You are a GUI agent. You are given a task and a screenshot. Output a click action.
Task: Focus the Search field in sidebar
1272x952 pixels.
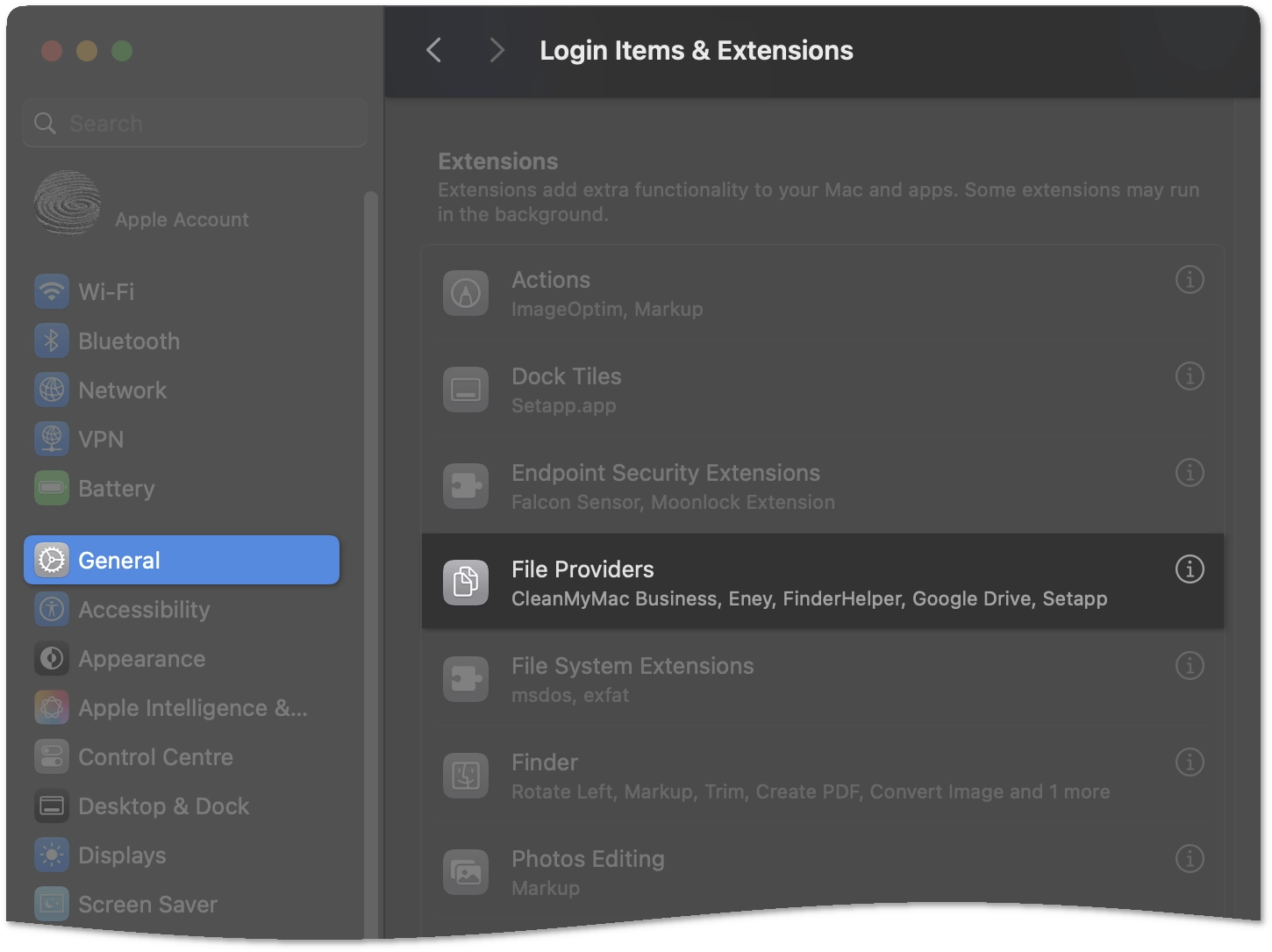coord(195,123)
